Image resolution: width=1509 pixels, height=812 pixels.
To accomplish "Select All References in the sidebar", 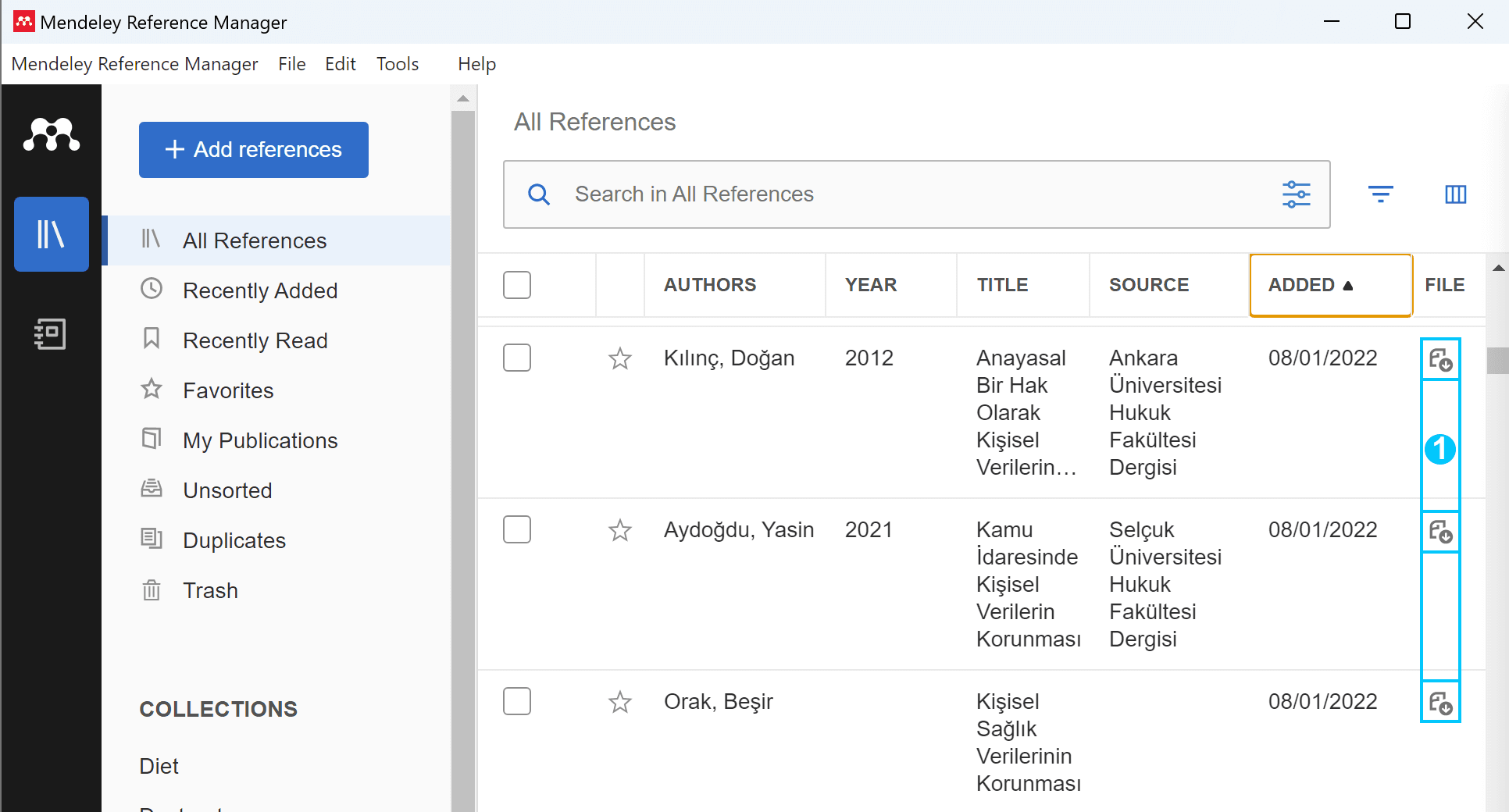I will coord(276,240).
